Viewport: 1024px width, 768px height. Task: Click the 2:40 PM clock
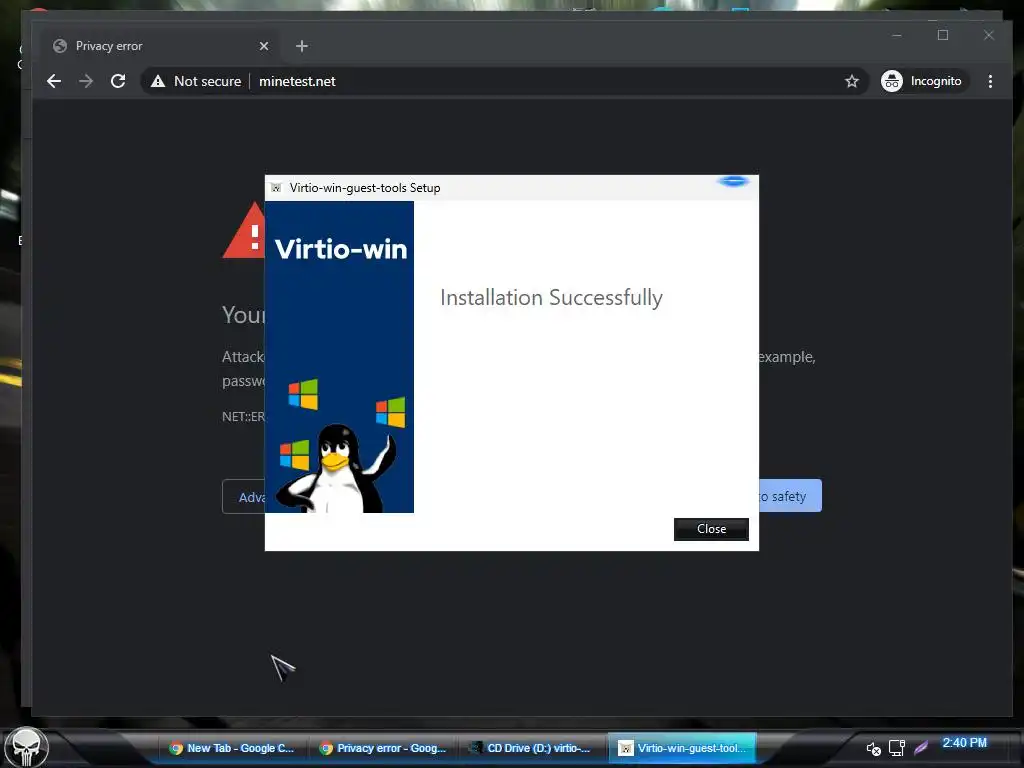point(964,743)
